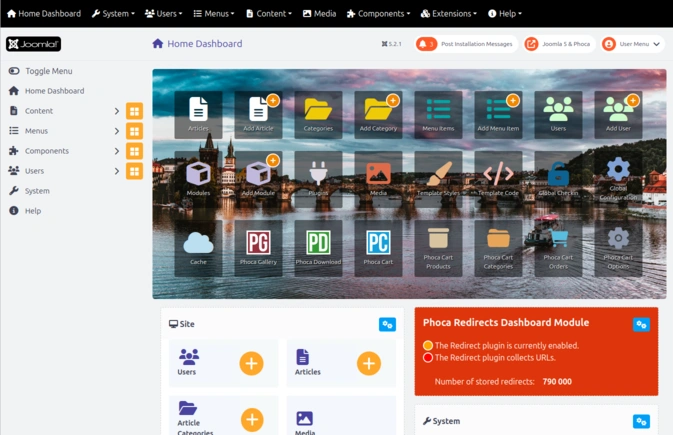Open the Extensions top bar dropdown
Screen dimensions: 673x435
click(x=449, y=14)
